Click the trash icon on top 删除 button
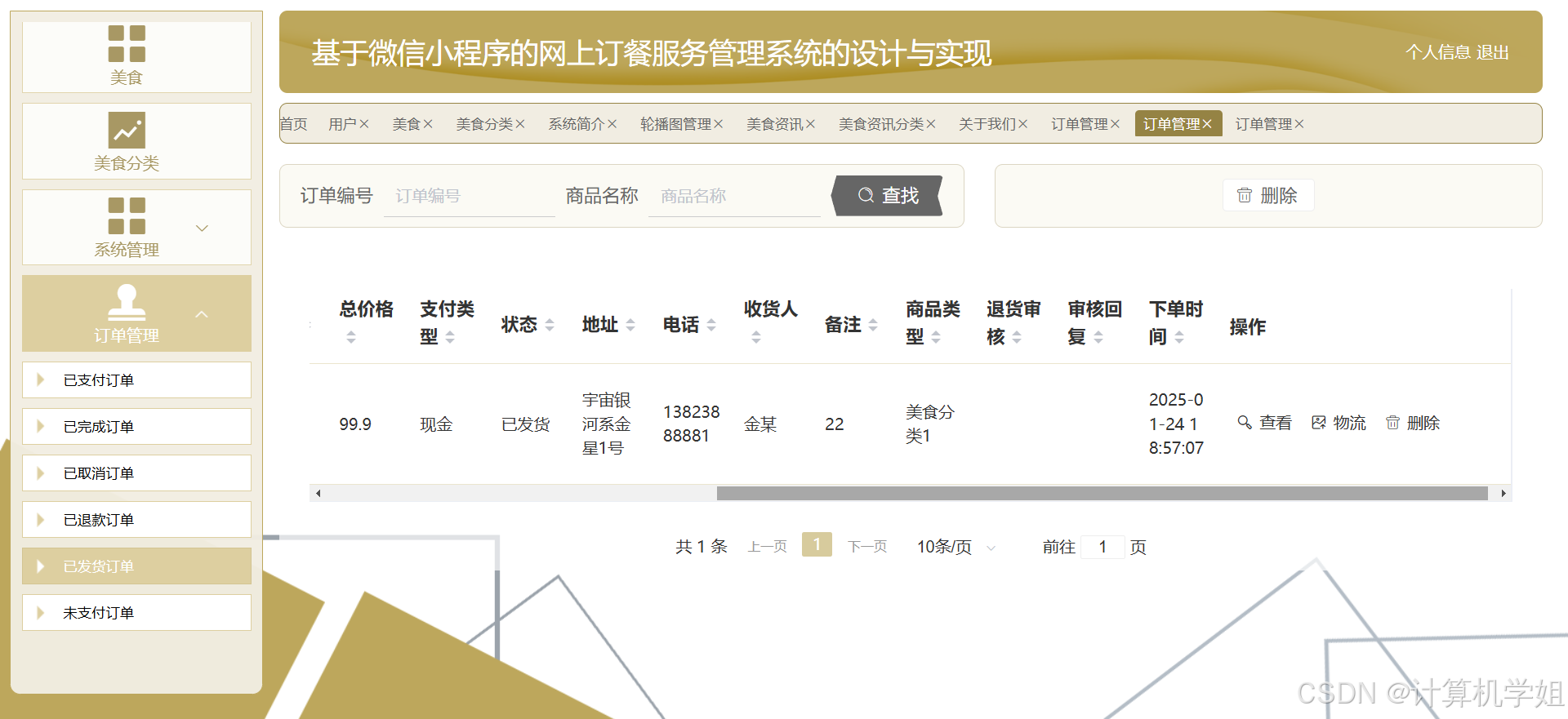The height and width of the screenshot is (719, 1568). click(1245, 195)
